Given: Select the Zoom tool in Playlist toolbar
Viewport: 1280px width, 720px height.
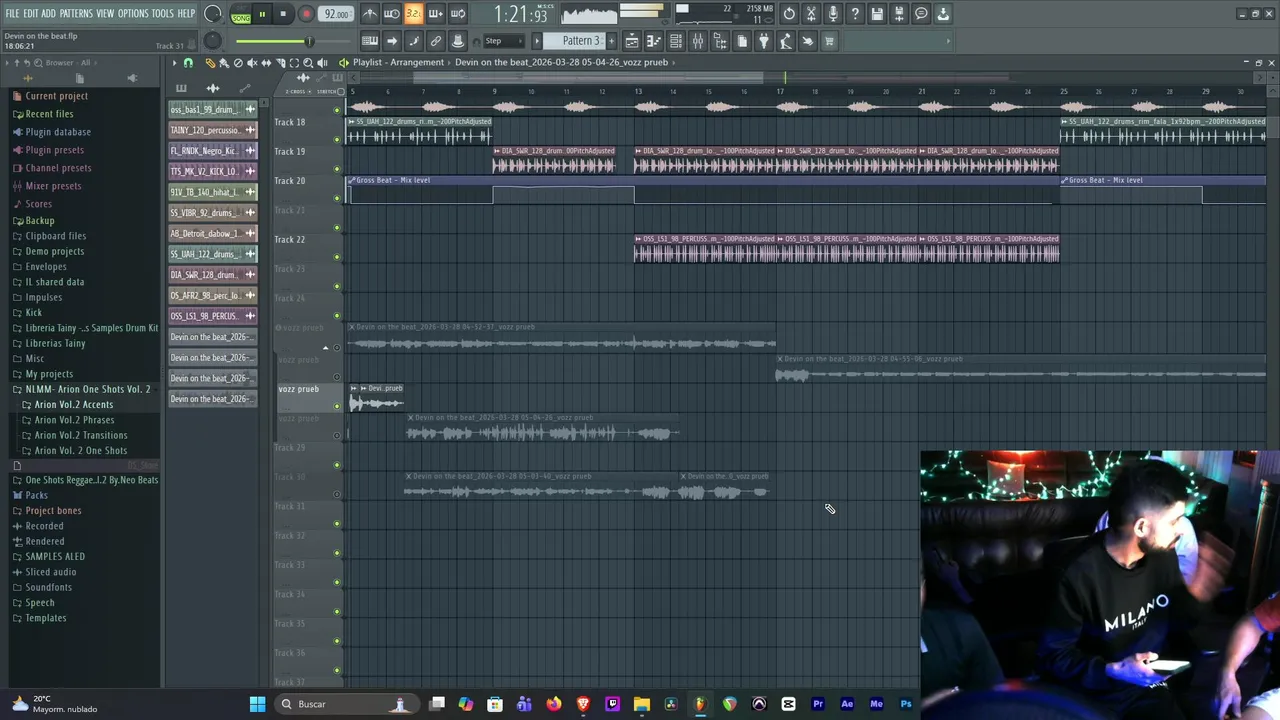Looking at the screenshot, I should (308, 62).
